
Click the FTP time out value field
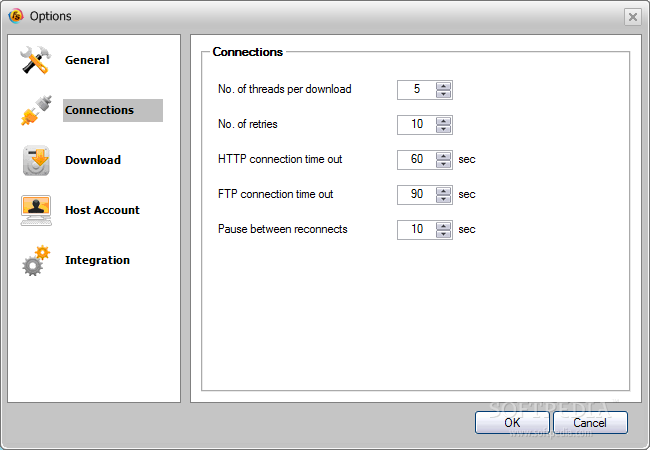417,195
